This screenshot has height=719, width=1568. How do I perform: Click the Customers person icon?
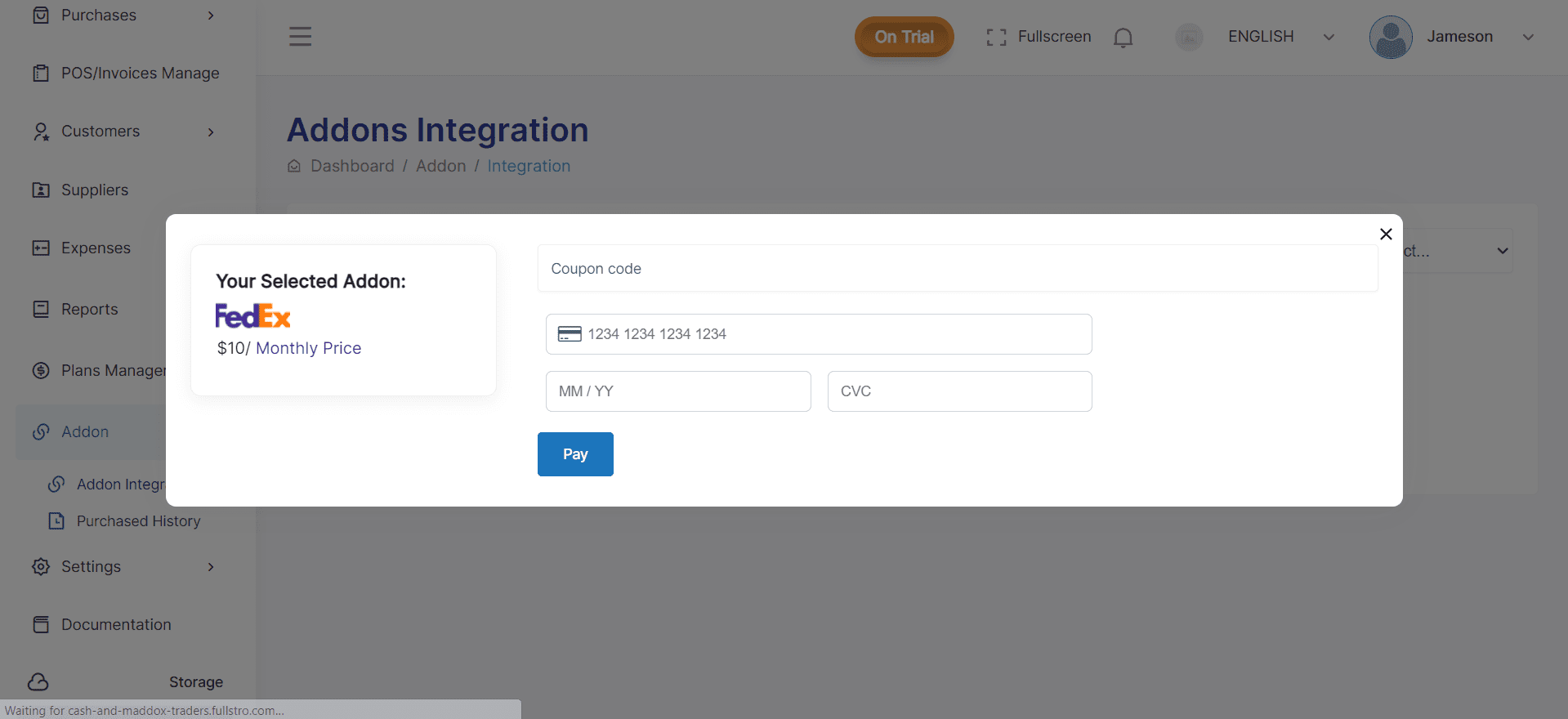41,132
